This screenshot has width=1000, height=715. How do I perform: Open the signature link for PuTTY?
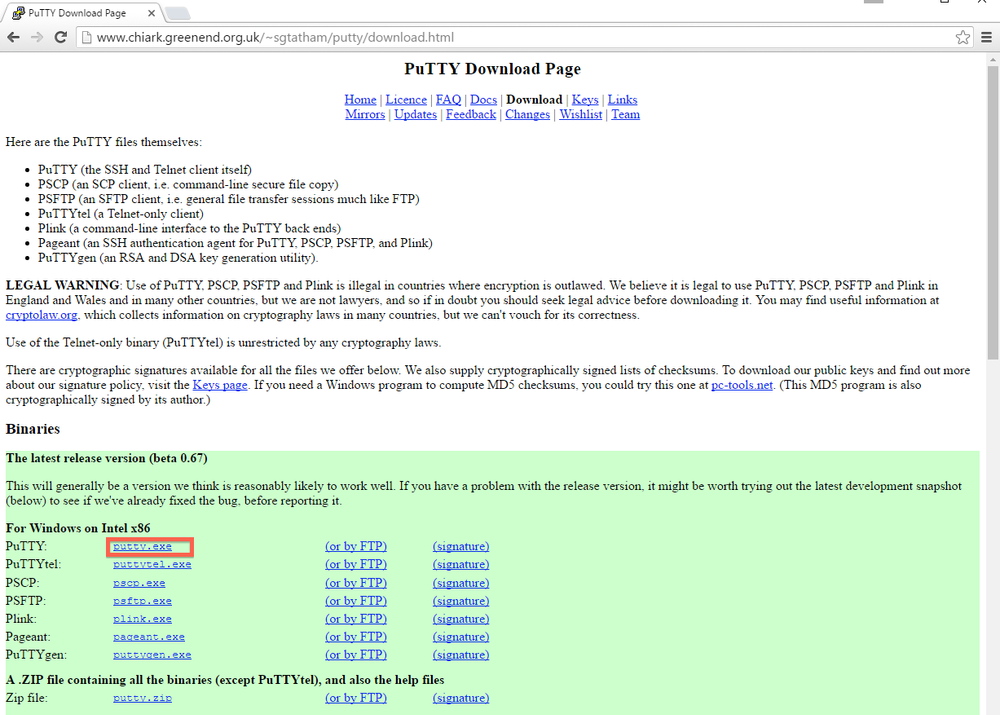(x=461, y=546)
